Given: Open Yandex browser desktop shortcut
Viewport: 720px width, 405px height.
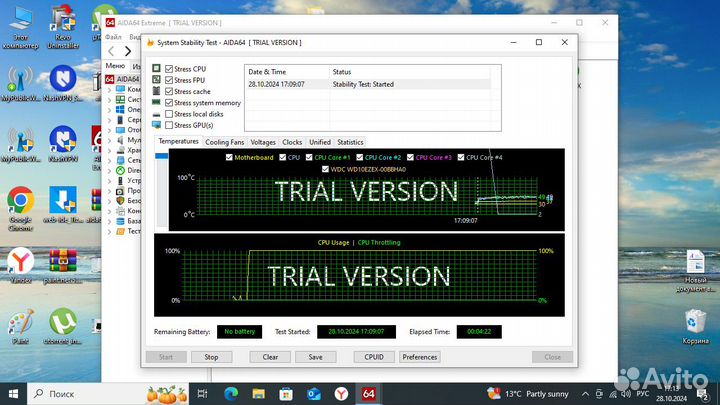Looking at the screenshot, I should point(20,265).
